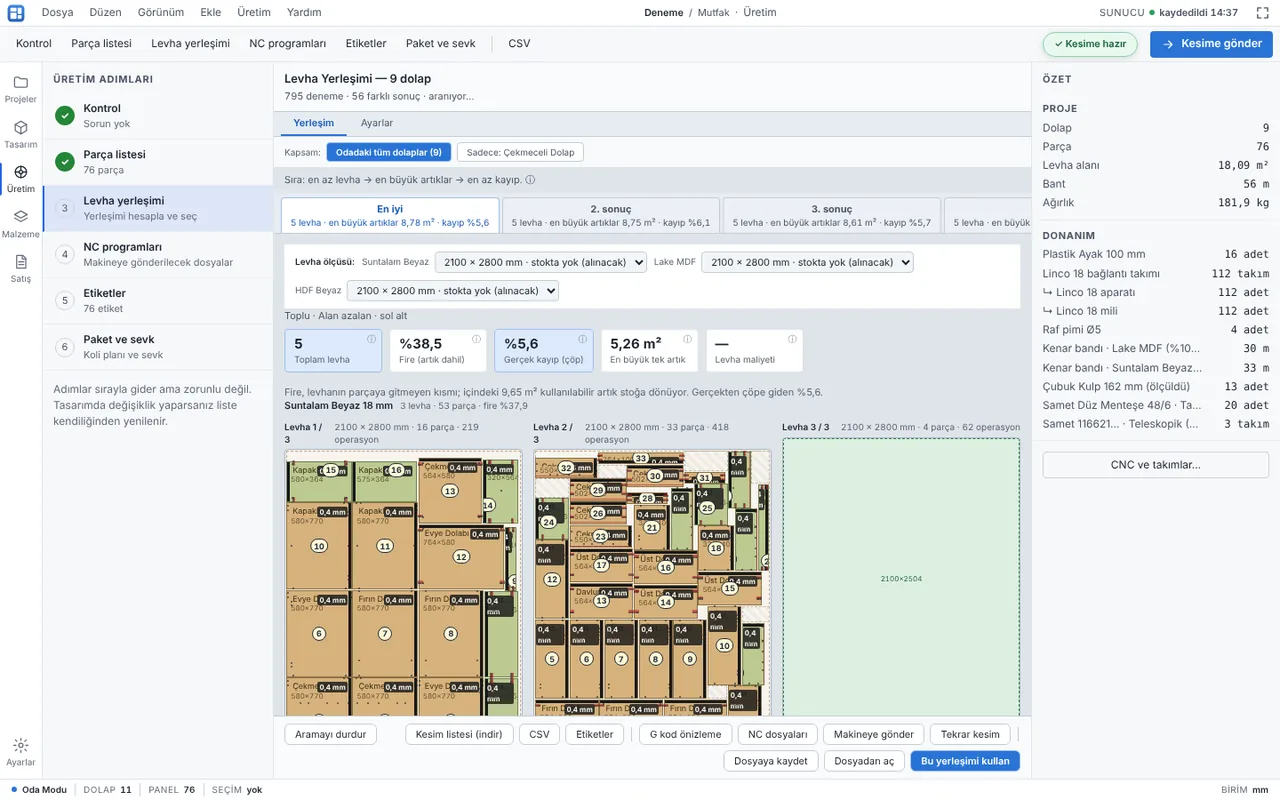Show info for En büyük tek artık

[x=687, y=339]
